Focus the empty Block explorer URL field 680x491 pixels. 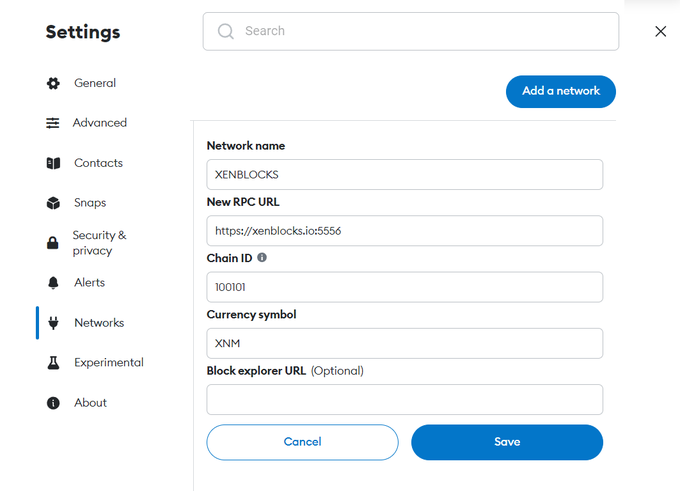[x=405, y=399]
